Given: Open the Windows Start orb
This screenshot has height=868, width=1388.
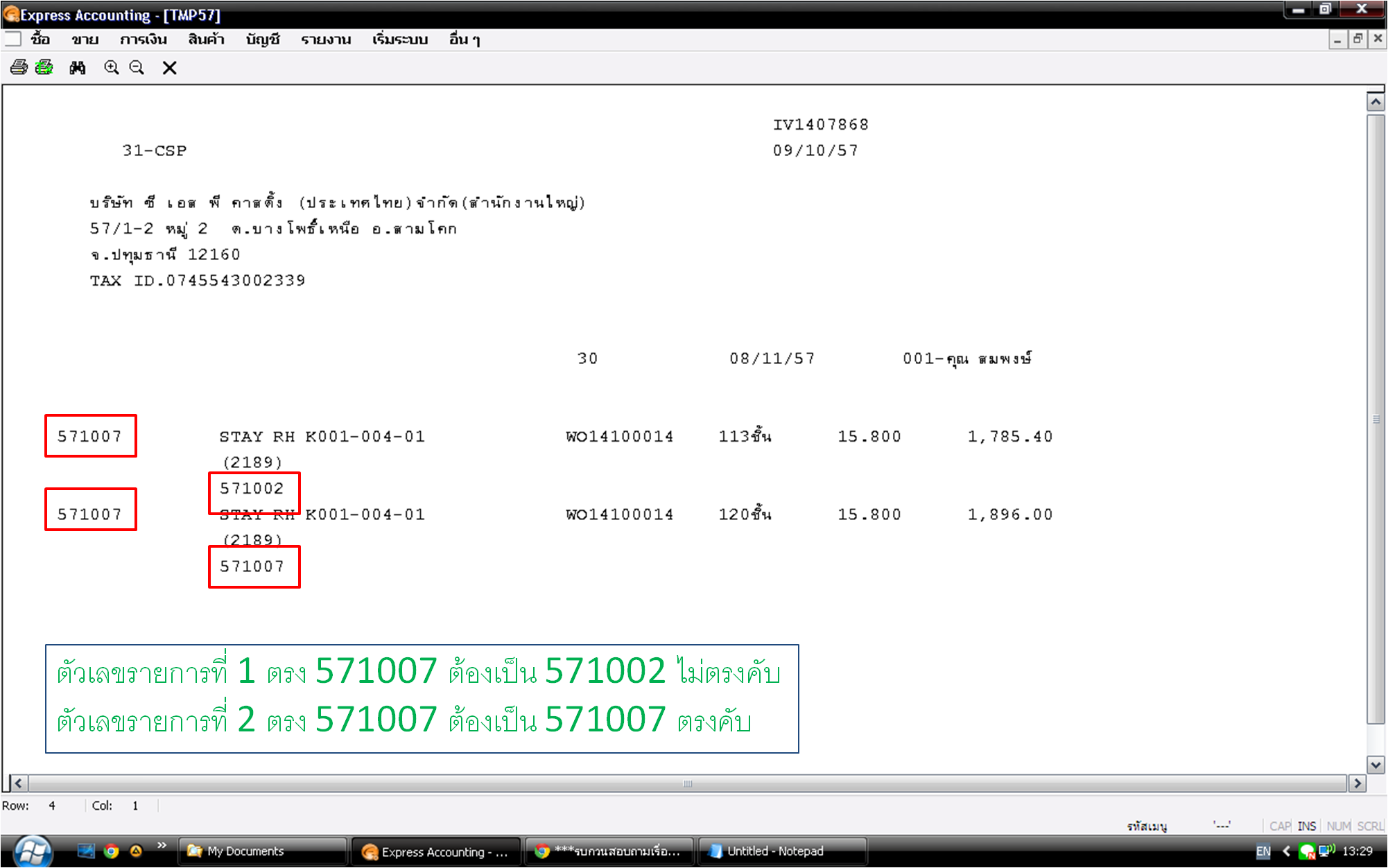Looking at the screenshot, I should pyautogui.click(x=32, y=851).
